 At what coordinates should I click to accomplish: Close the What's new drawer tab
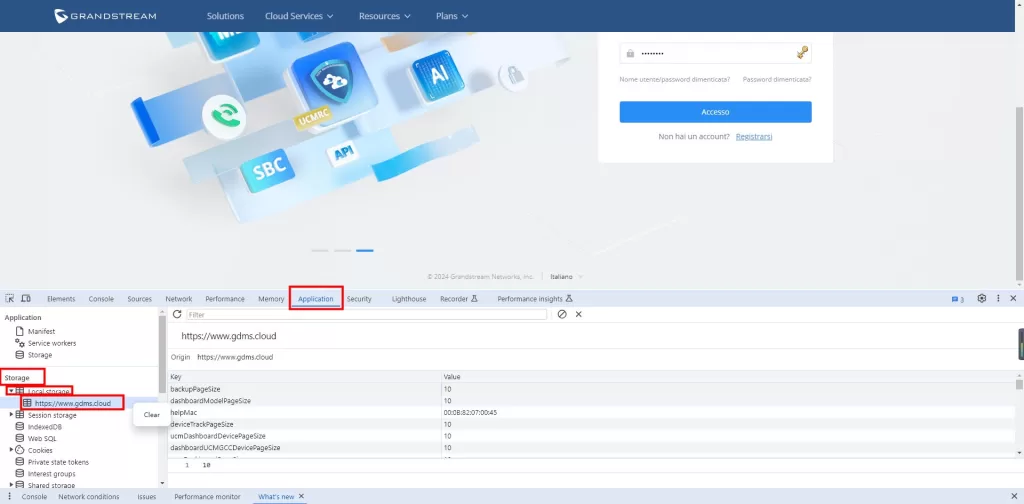coord(301,497)
